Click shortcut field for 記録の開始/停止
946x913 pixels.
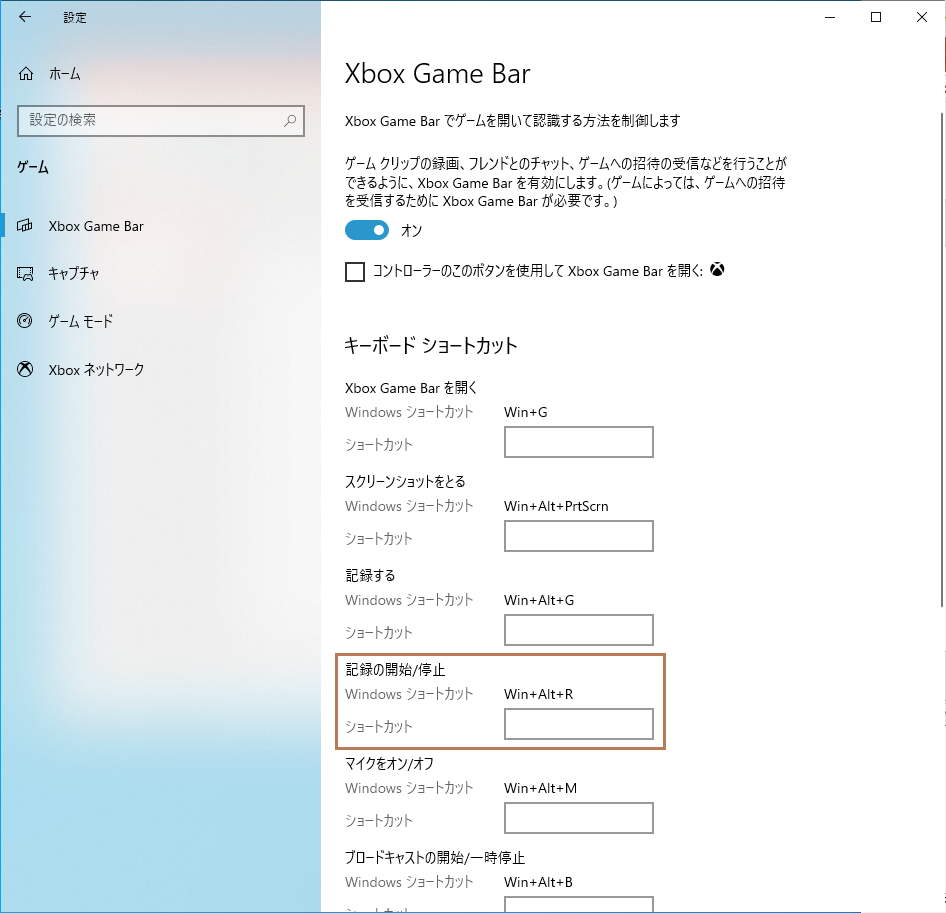pyautogui.click(x=579, y=724)
